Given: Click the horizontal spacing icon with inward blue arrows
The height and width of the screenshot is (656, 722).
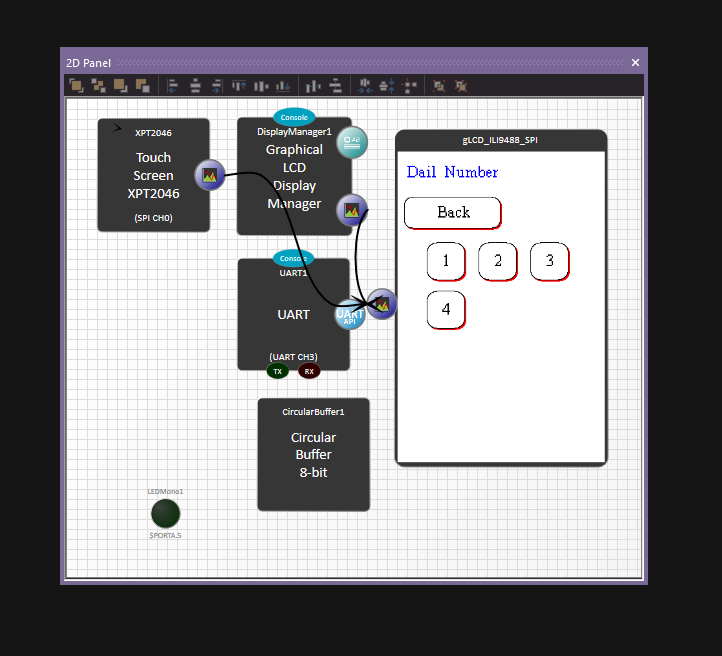Looking at the screenshot, I should [365, 86].
